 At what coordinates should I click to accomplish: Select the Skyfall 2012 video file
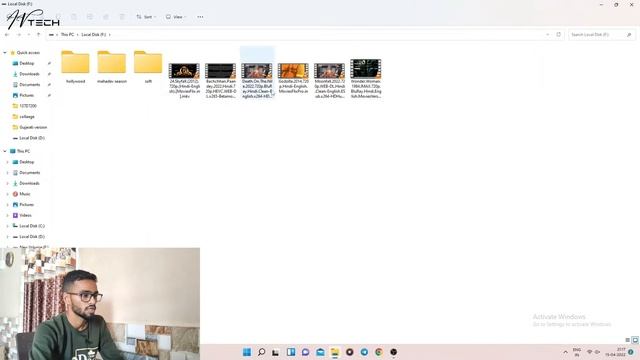point(184,80)
